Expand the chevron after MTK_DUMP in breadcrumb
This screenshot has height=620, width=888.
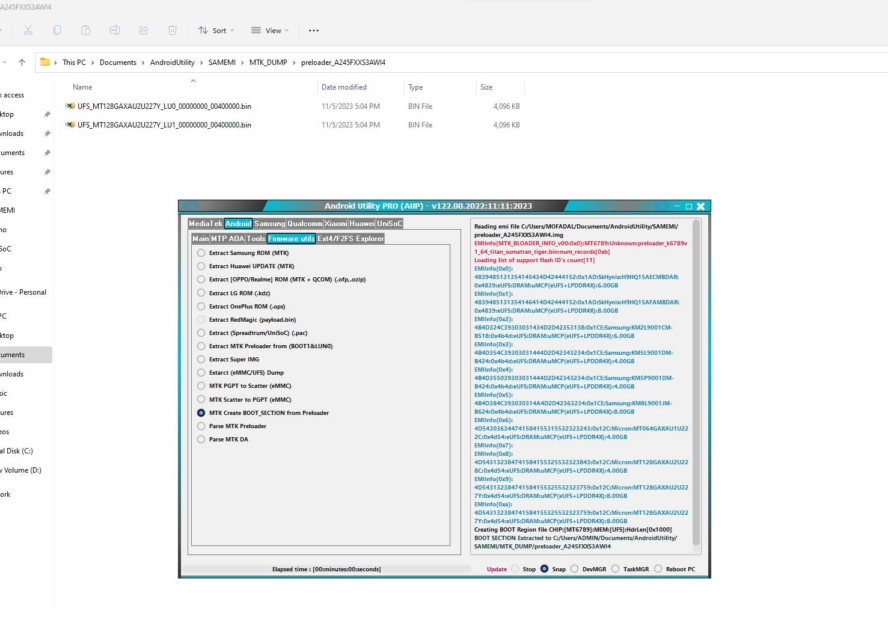click(x=294, y=62)
